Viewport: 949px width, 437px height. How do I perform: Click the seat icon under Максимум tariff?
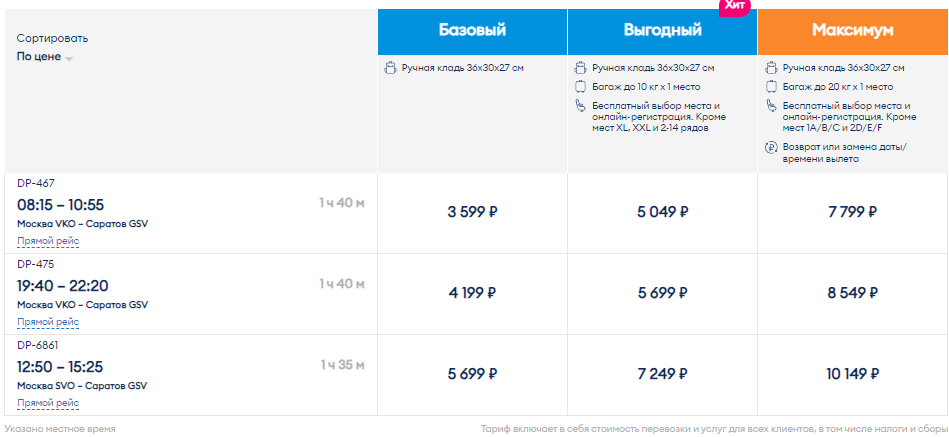tap(771, 106)
